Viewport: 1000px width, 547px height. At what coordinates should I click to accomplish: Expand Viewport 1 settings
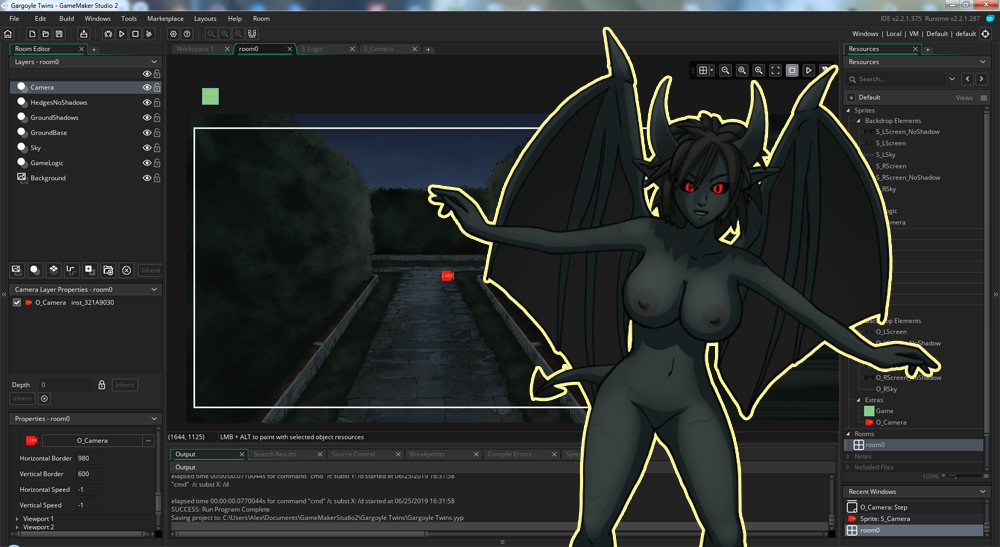tap(17, 519)
